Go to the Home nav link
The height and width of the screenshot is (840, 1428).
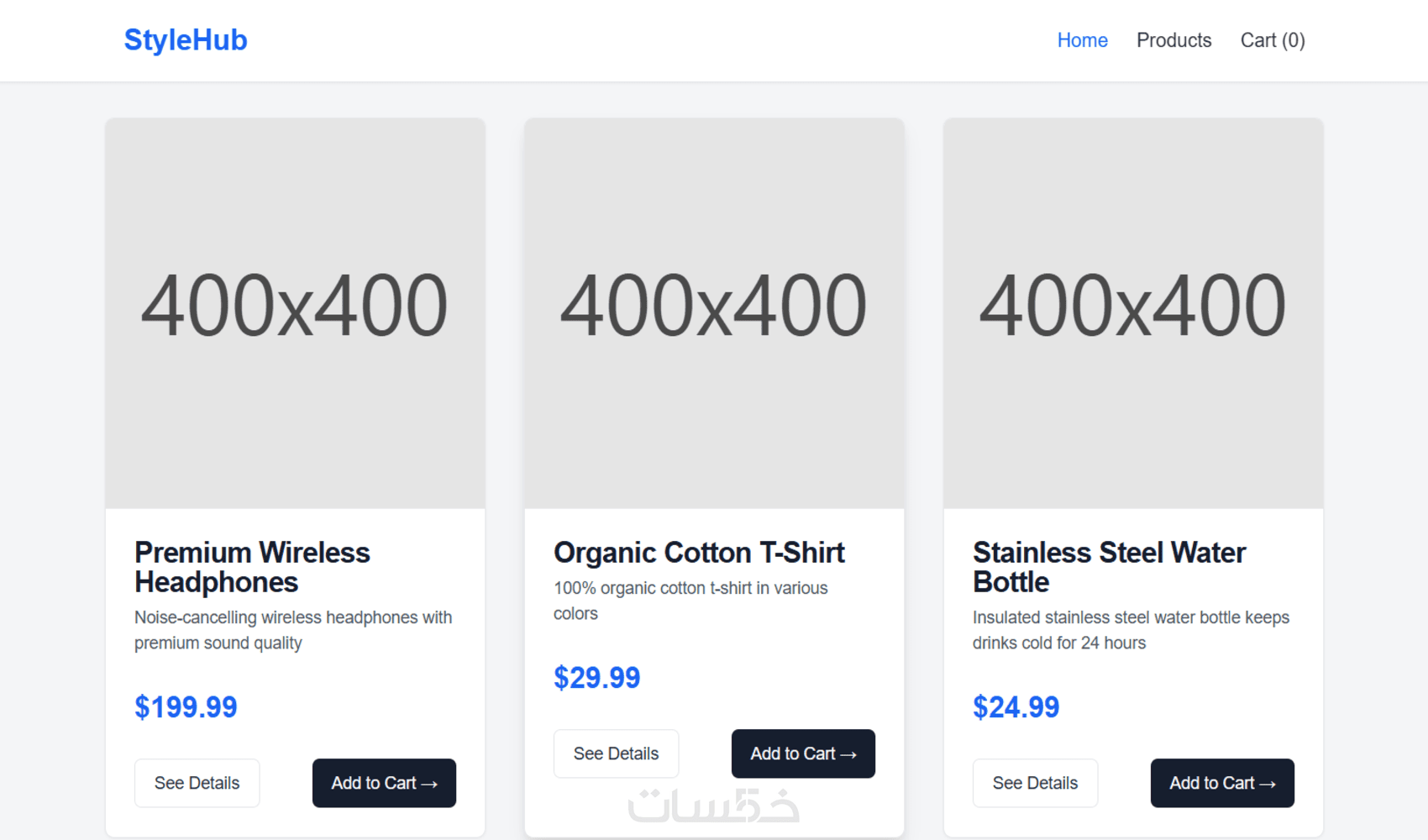click(1082, 40)
